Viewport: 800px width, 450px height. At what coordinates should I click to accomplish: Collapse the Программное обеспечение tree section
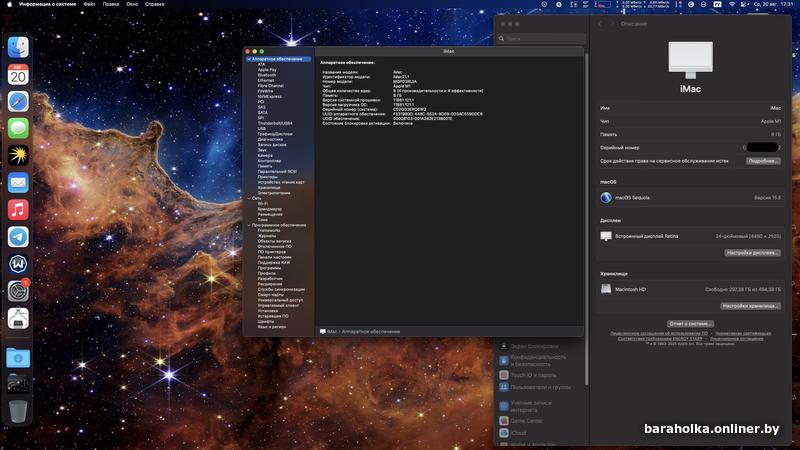pyautogui.click(x=249, y=225)
